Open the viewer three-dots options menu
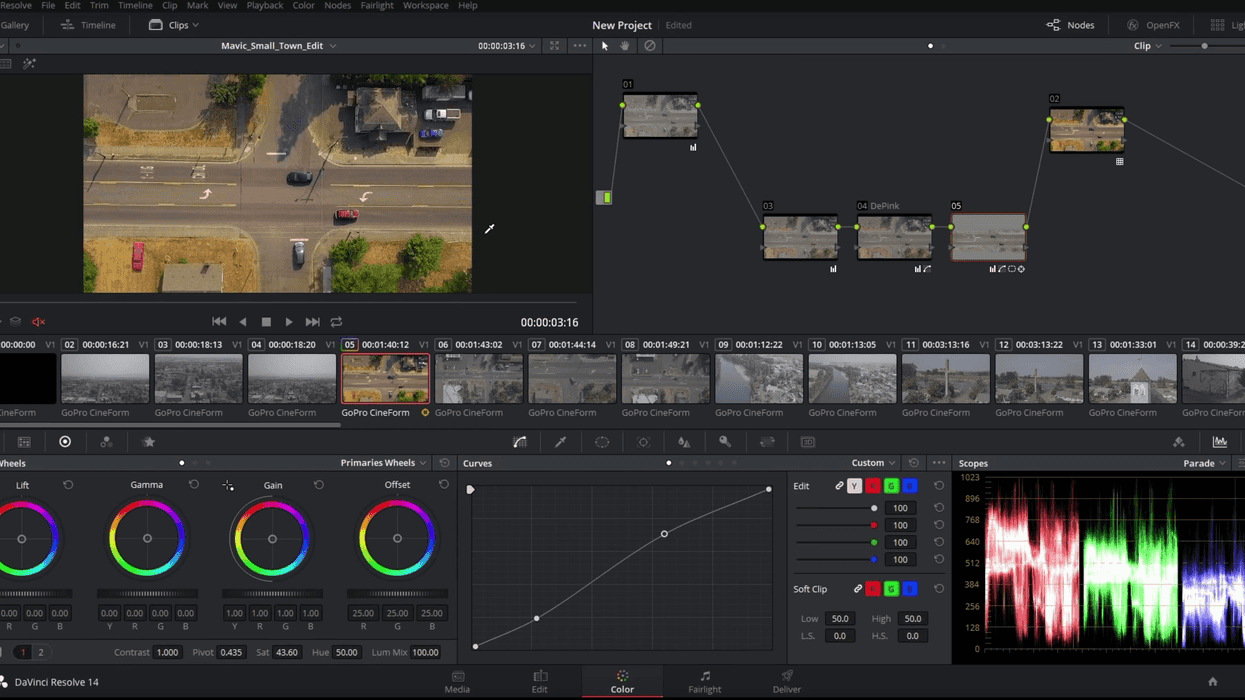 tap(580, 46)
